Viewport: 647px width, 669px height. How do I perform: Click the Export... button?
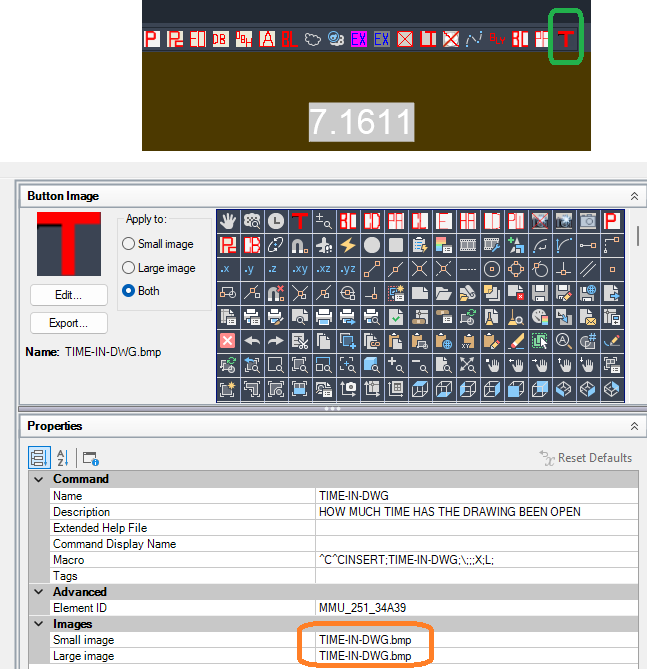tap(69, 323)
